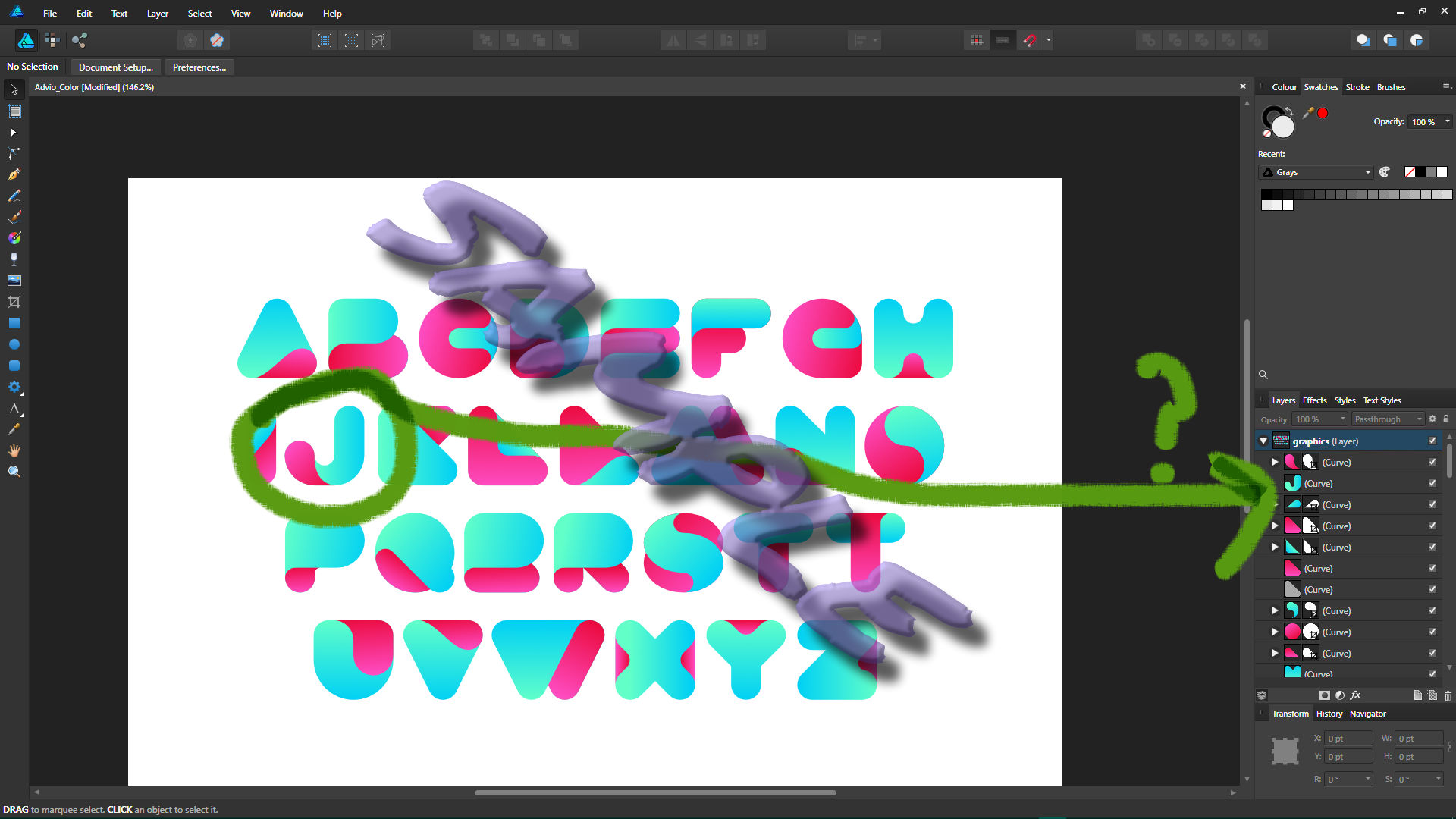Open the Brushes tab
Viewport: 1456px width, 819px height.
[1391, 87]
